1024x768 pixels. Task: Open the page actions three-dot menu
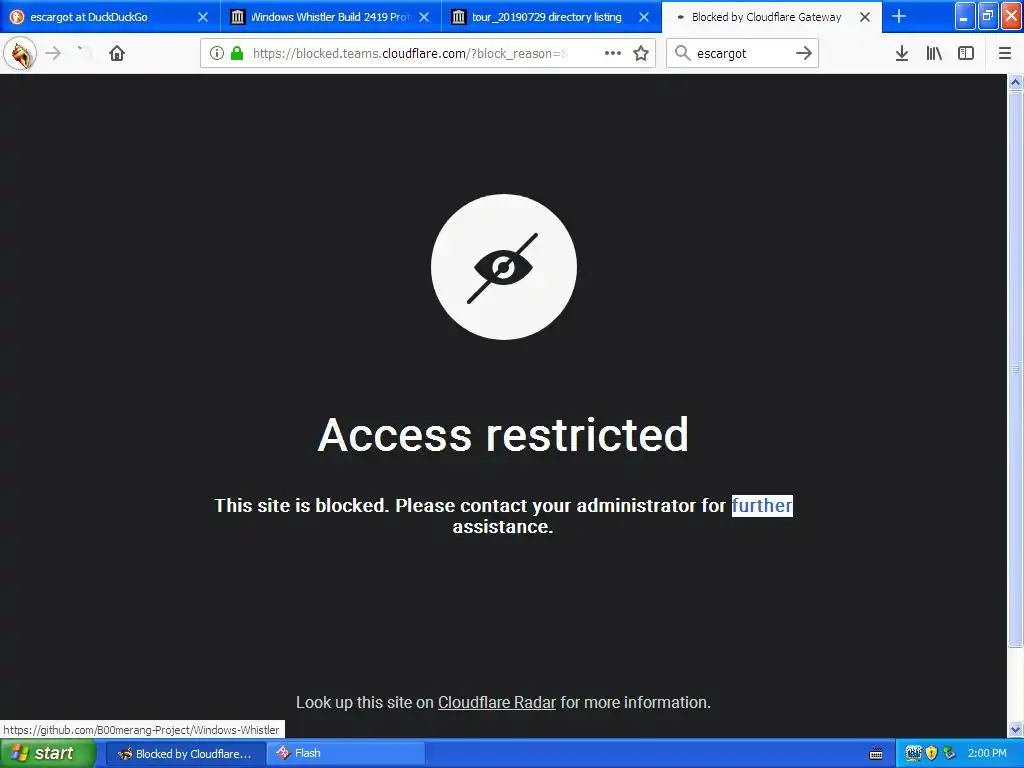tap(613, 54)
